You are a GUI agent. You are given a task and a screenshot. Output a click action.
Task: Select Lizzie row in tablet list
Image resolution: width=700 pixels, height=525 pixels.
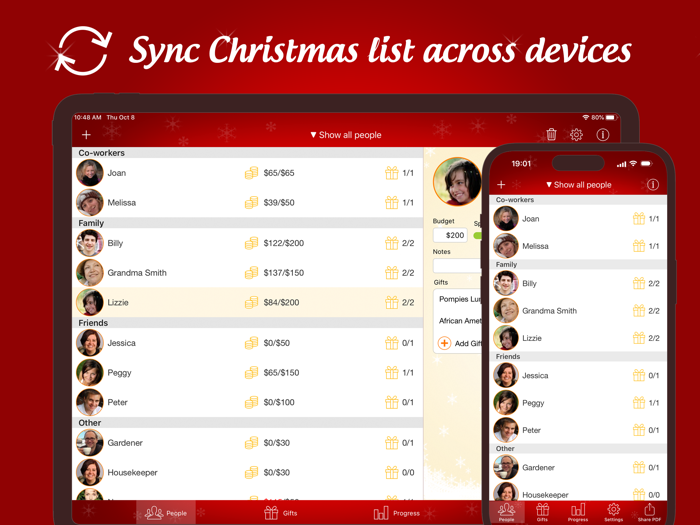point(247,302)
